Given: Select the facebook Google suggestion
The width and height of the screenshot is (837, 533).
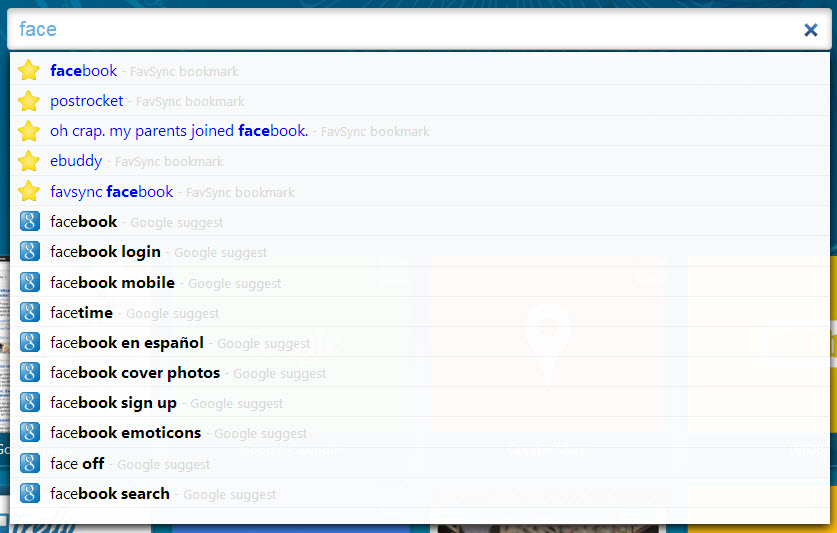Looking at the screenshot, I should click(x=84, y=222).
